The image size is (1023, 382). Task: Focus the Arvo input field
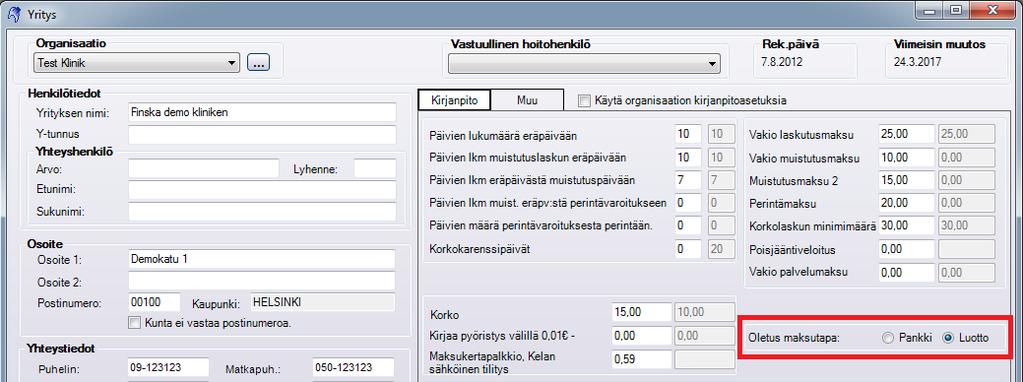[204, 169]
